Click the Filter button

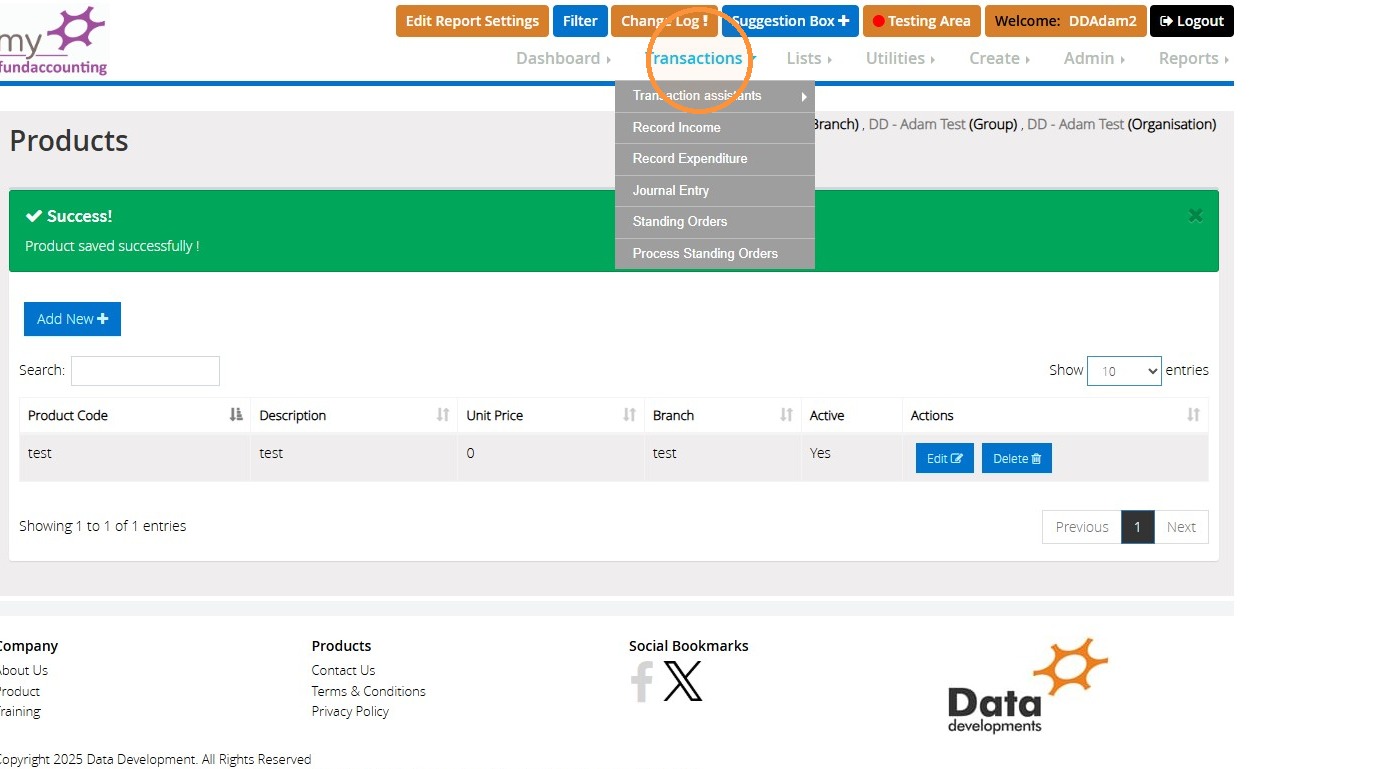click(580, 21)
